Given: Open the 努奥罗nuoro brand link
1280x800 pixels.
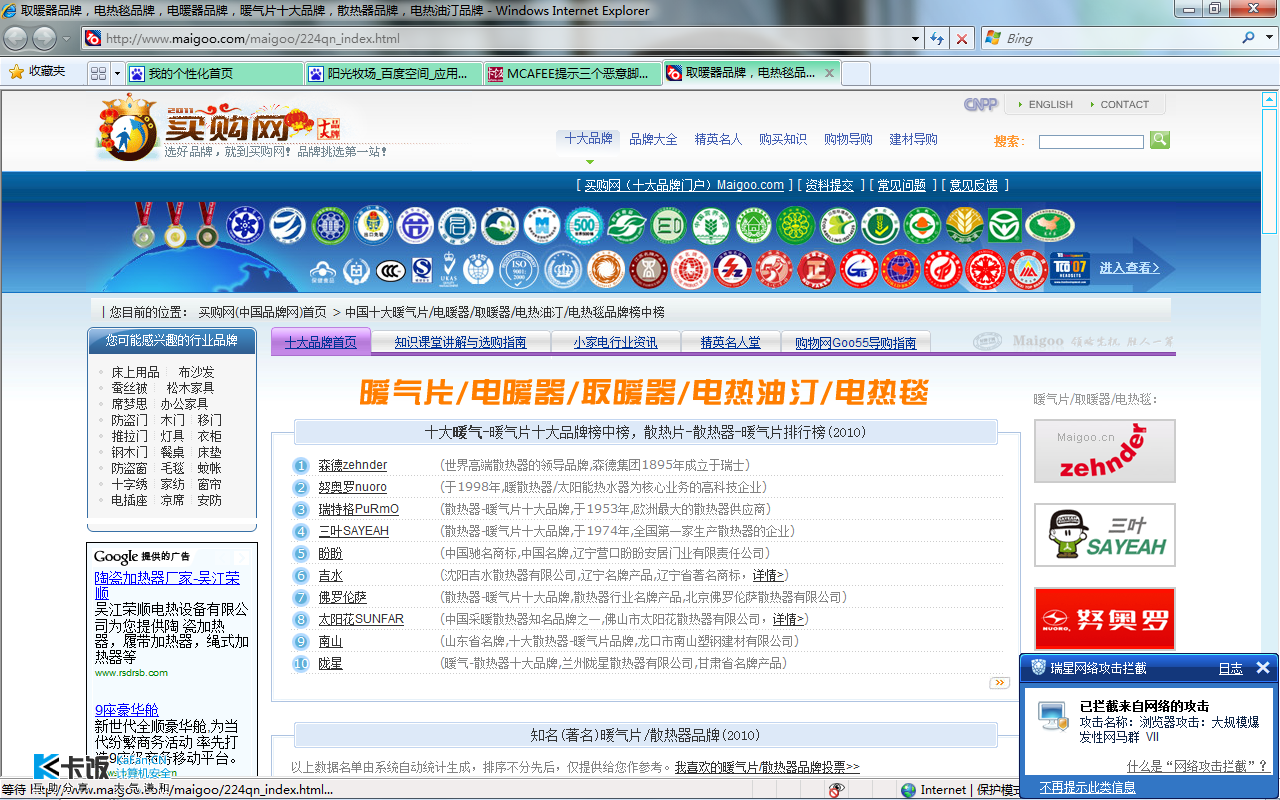Looking at the screenshot, I should pyautogui.click(x=353, y=487).
